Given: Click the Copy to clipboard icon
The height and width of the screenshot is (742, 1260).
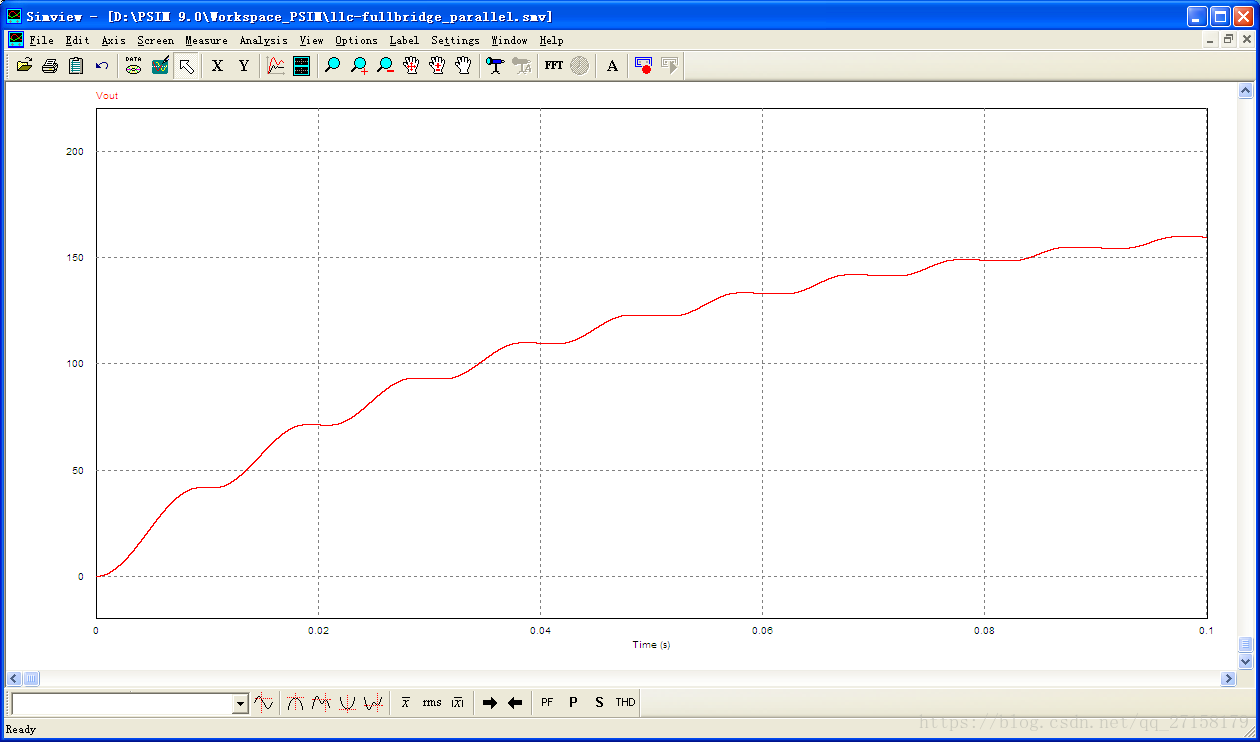Looking at the screenshot, I should point(76,66).
